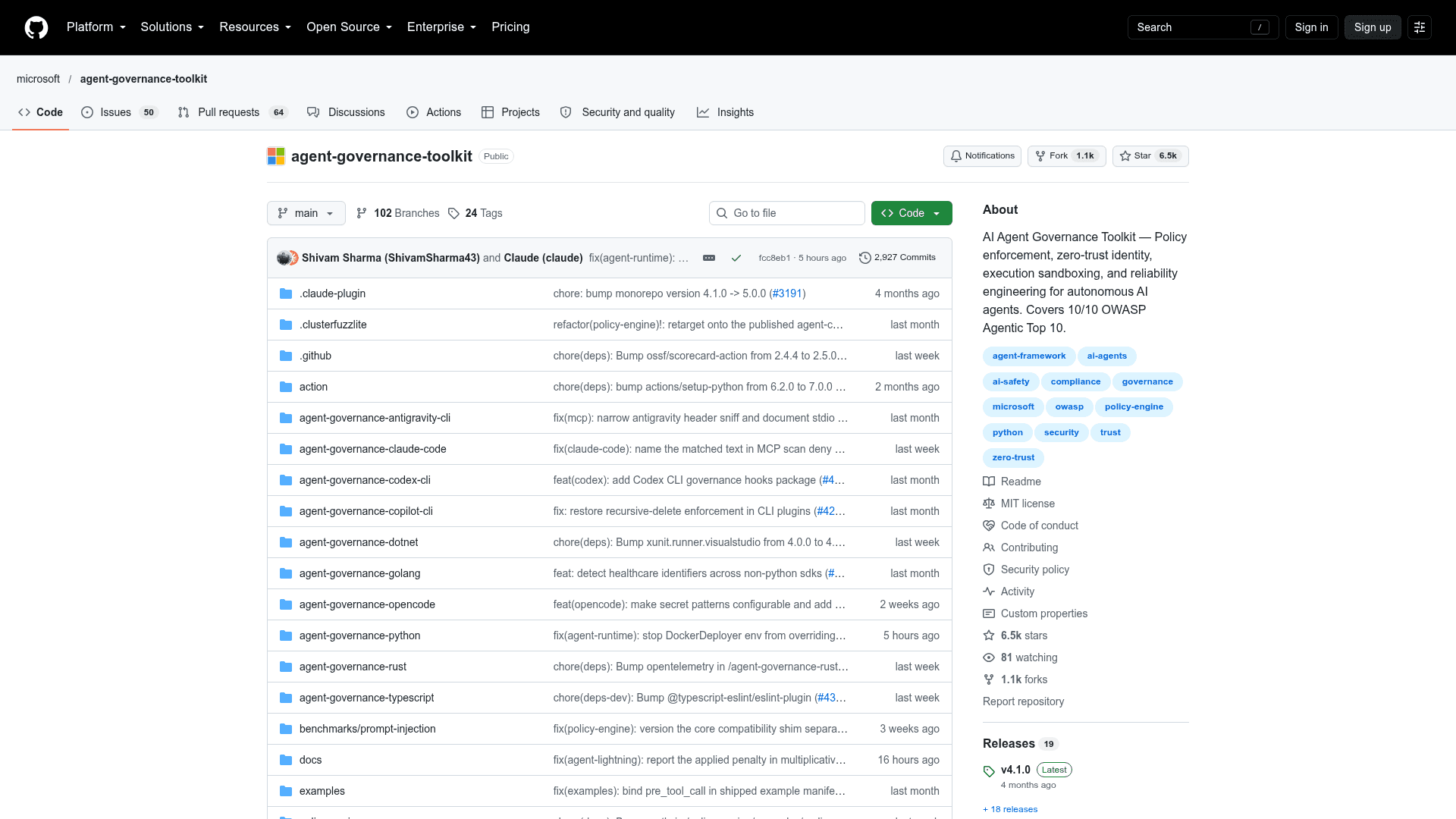Open the Open Source dropdown menu
Screen dimensions: 1456x819
(x=349, y=27)
